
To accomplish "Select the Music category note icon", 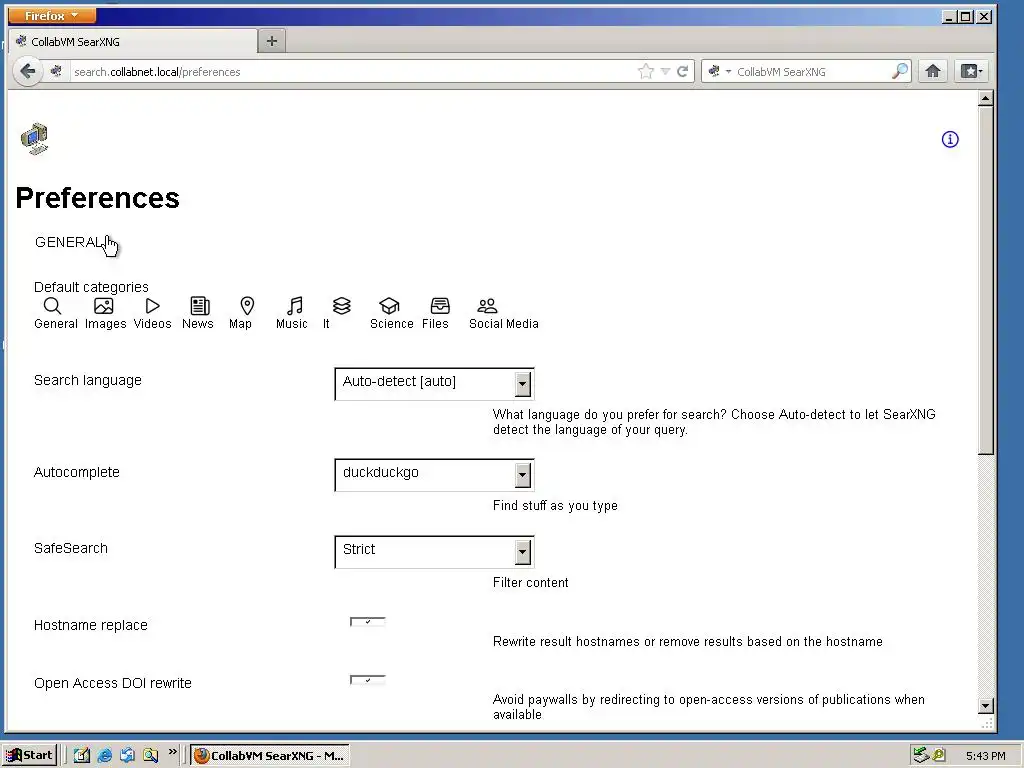I will click(295, 306).
